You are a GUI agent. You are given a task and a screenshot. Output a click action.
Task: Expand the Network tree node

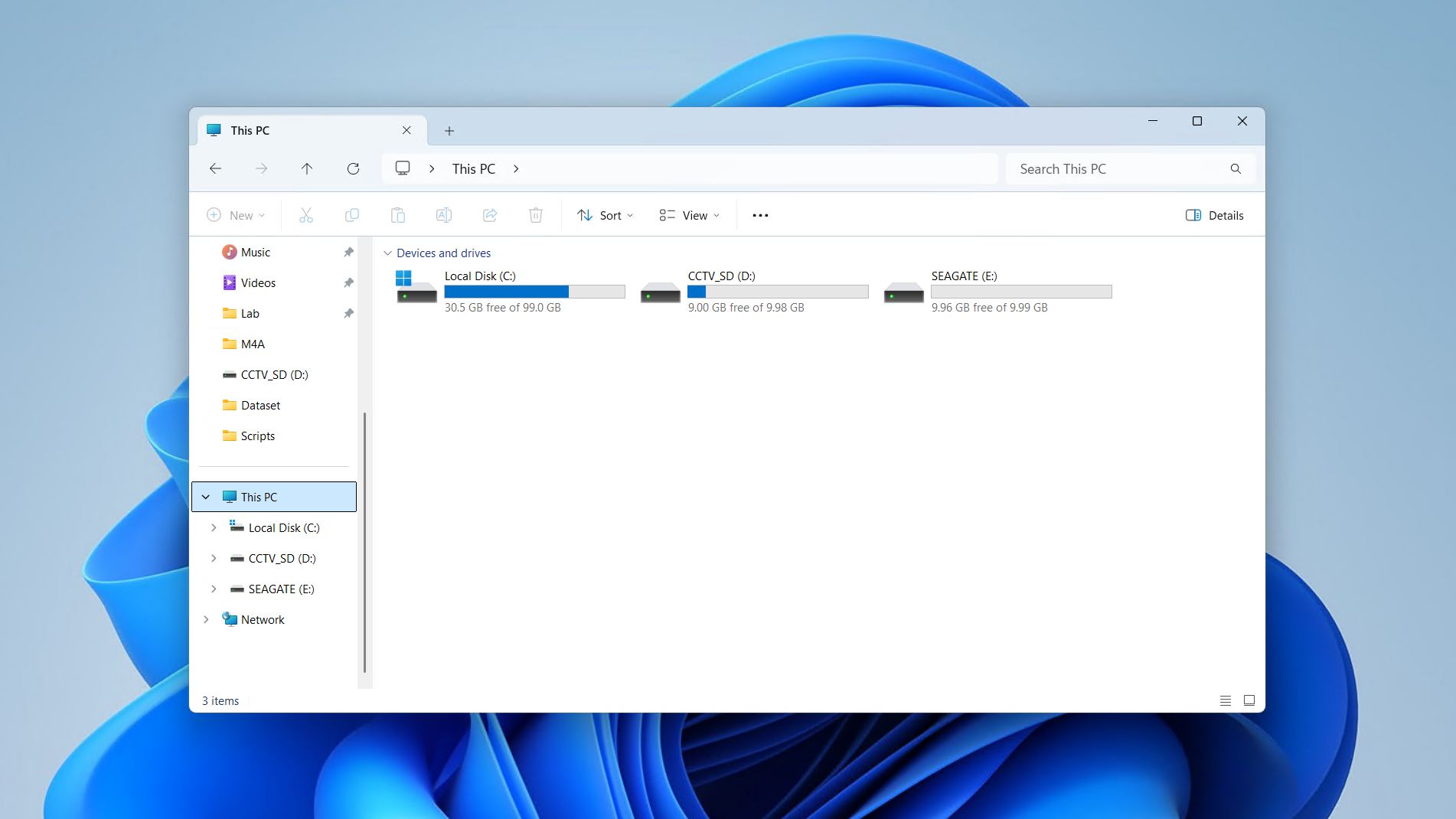[x=206, y=619]
